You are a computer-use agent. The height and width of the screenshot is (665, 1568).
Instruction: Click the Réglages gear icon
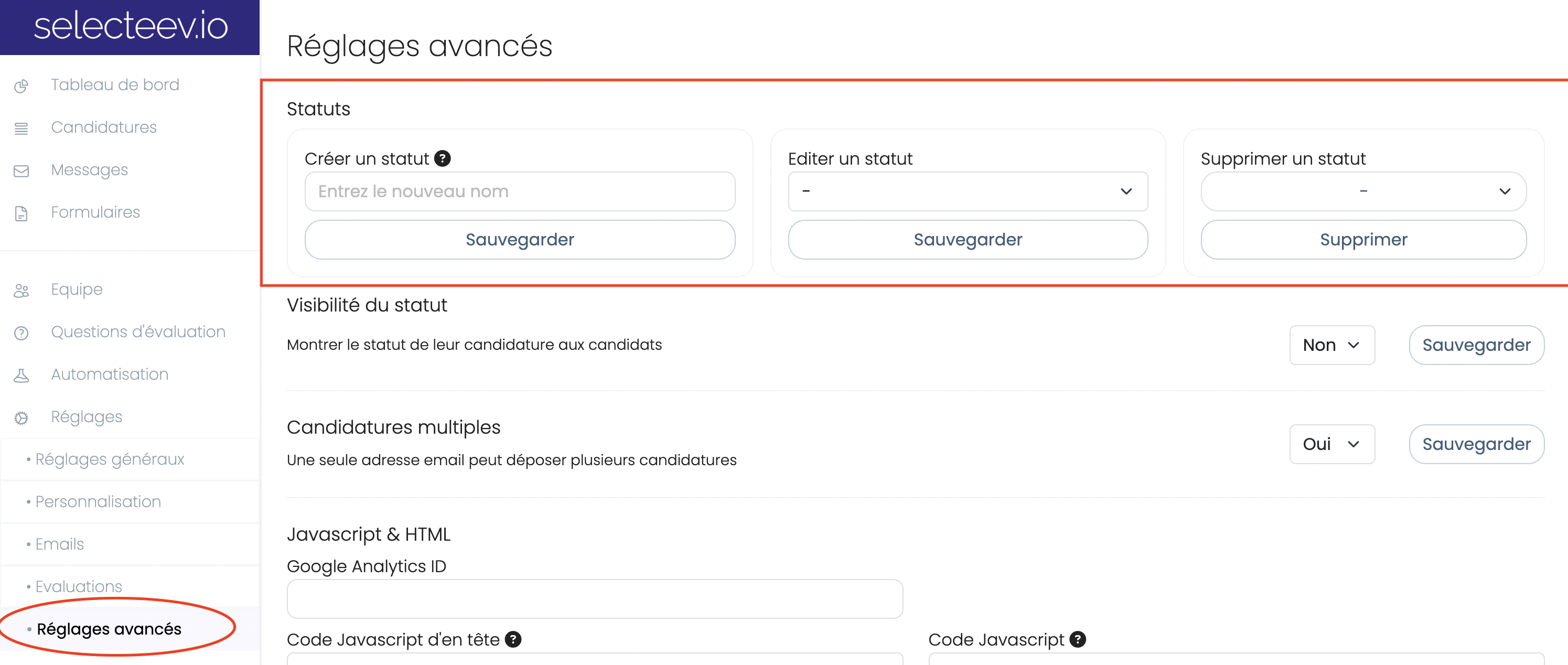pos(22,418)
